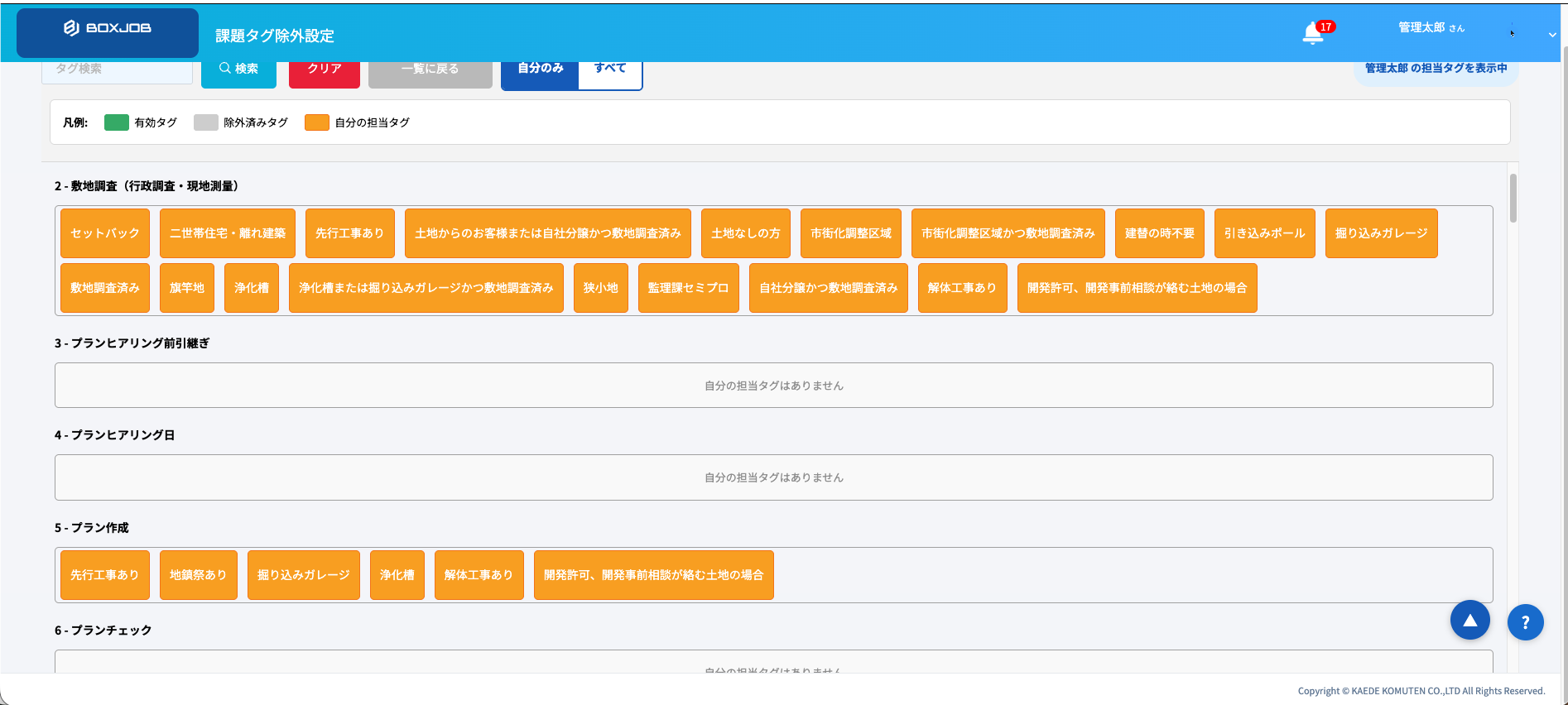The height and width of the screenshot is (705, 1568).
Task: Toggle the 引き込みポール tag
Action: coord(1265,233)
